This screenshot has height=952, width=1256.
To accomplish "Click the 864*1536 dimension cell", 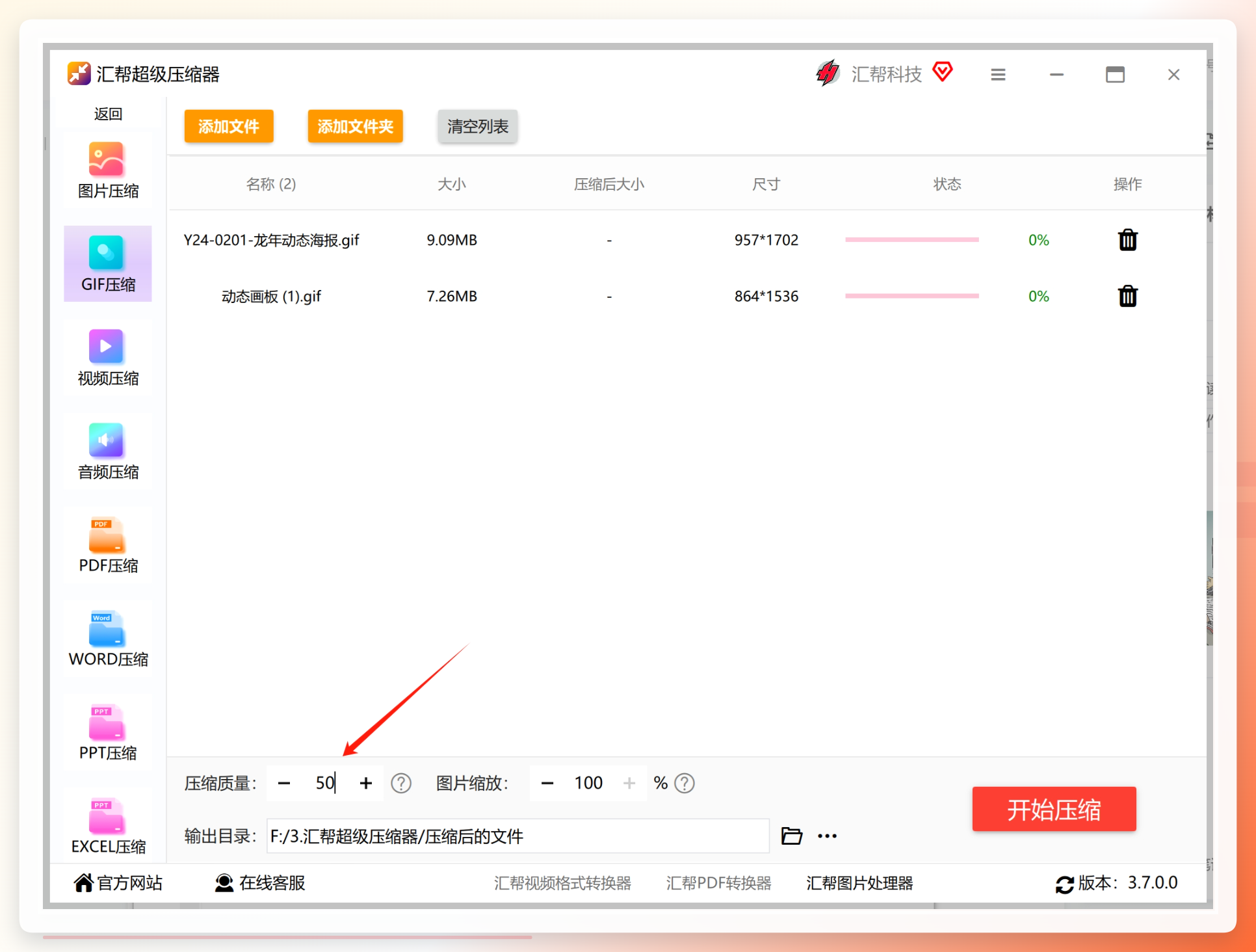I will 766,296.
